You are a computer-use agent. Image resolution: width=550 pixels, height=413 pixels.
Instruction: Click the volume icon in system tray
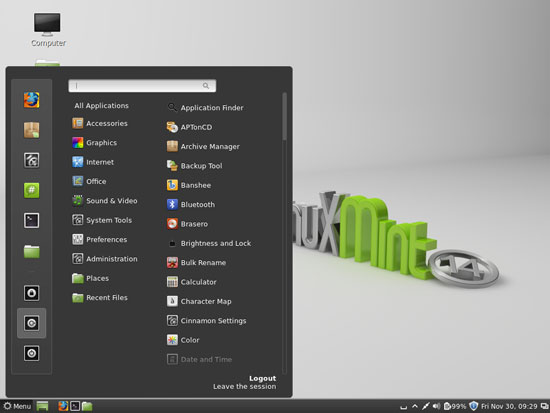point(436,406)
